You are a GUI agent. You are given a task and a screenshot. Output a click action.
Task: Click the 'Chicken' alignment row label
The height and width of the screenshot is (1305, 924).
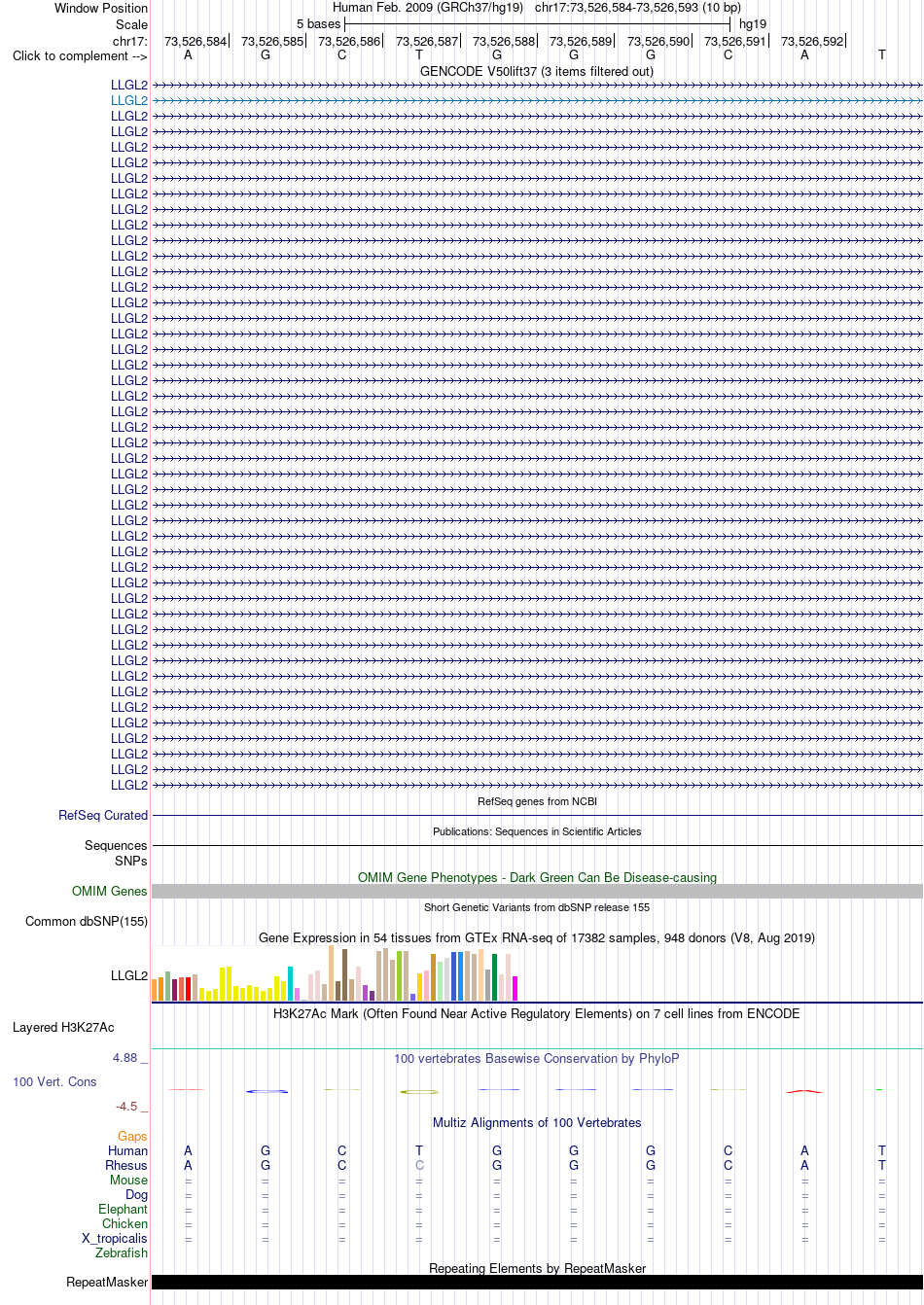coord(125,1223)
